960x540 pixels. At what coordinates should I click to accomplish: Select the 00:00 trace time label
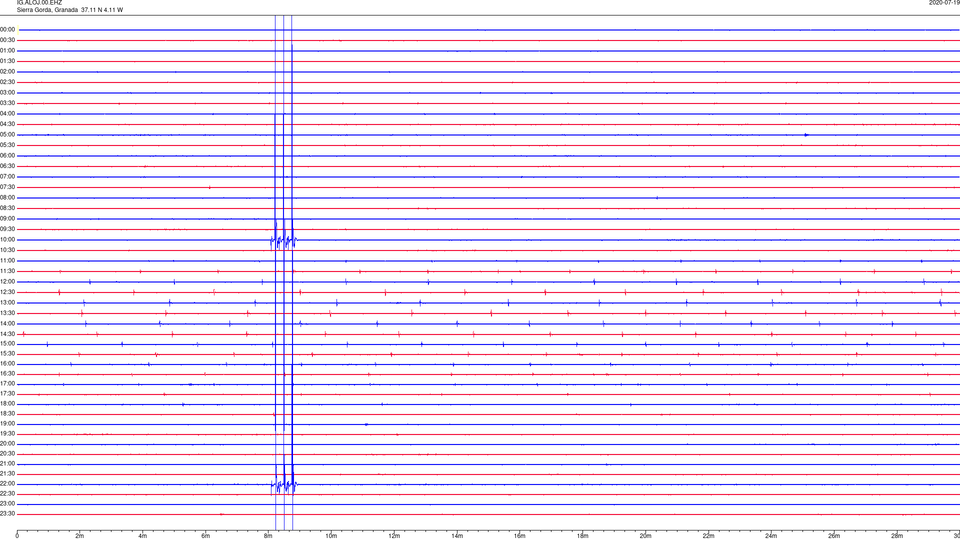coord(7,29)
